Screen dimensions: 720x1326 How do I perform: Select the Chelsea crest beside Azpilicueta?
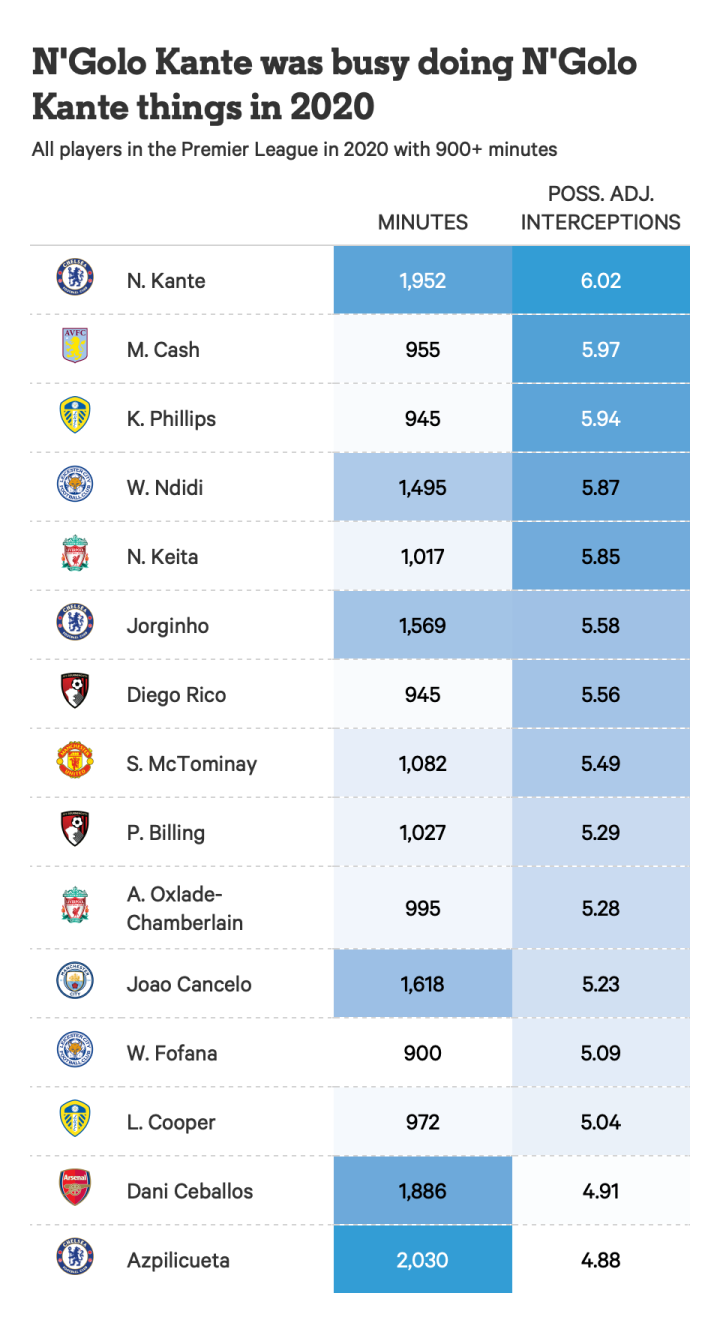75,1259
